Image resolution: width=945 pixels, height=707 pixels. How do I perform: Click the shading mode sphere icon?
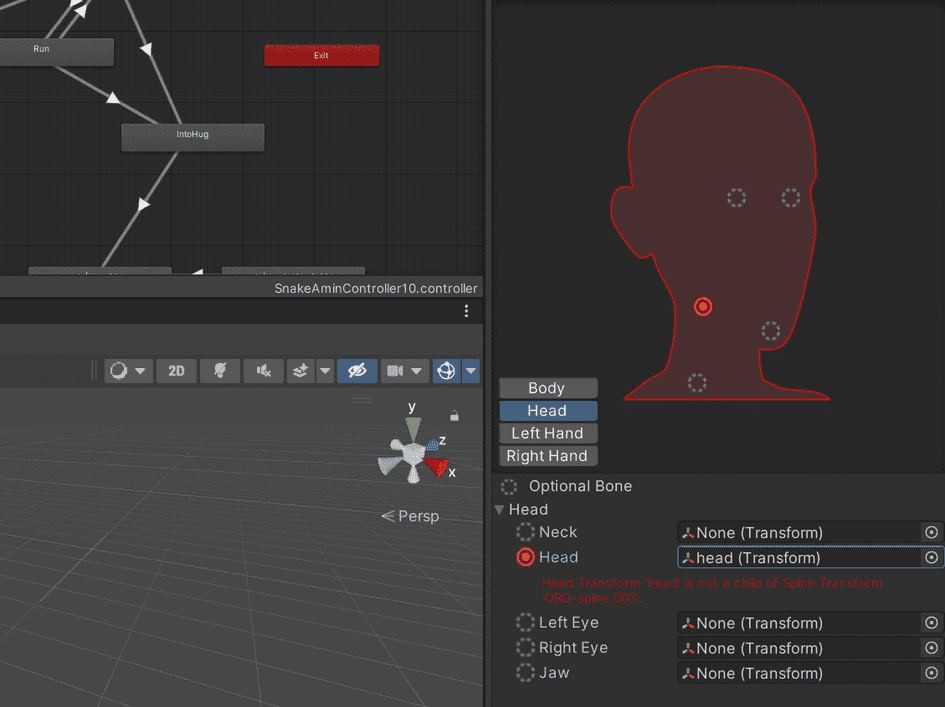[x=119, y=371]
